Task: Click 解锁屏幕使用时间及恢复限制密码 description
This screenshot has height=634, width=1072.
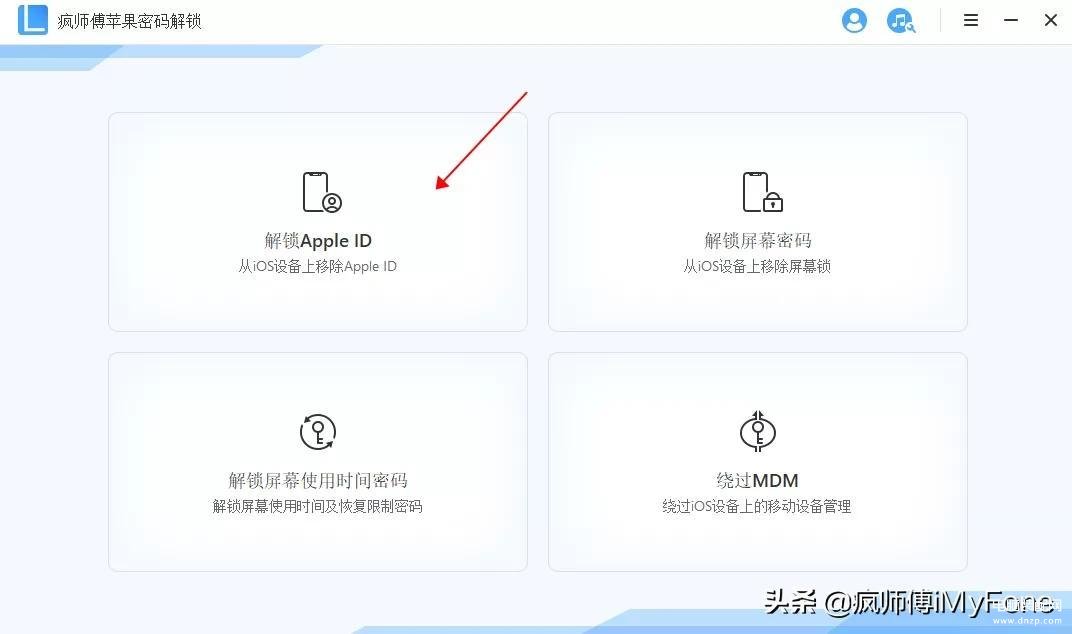Action: [x=318, y=507]
